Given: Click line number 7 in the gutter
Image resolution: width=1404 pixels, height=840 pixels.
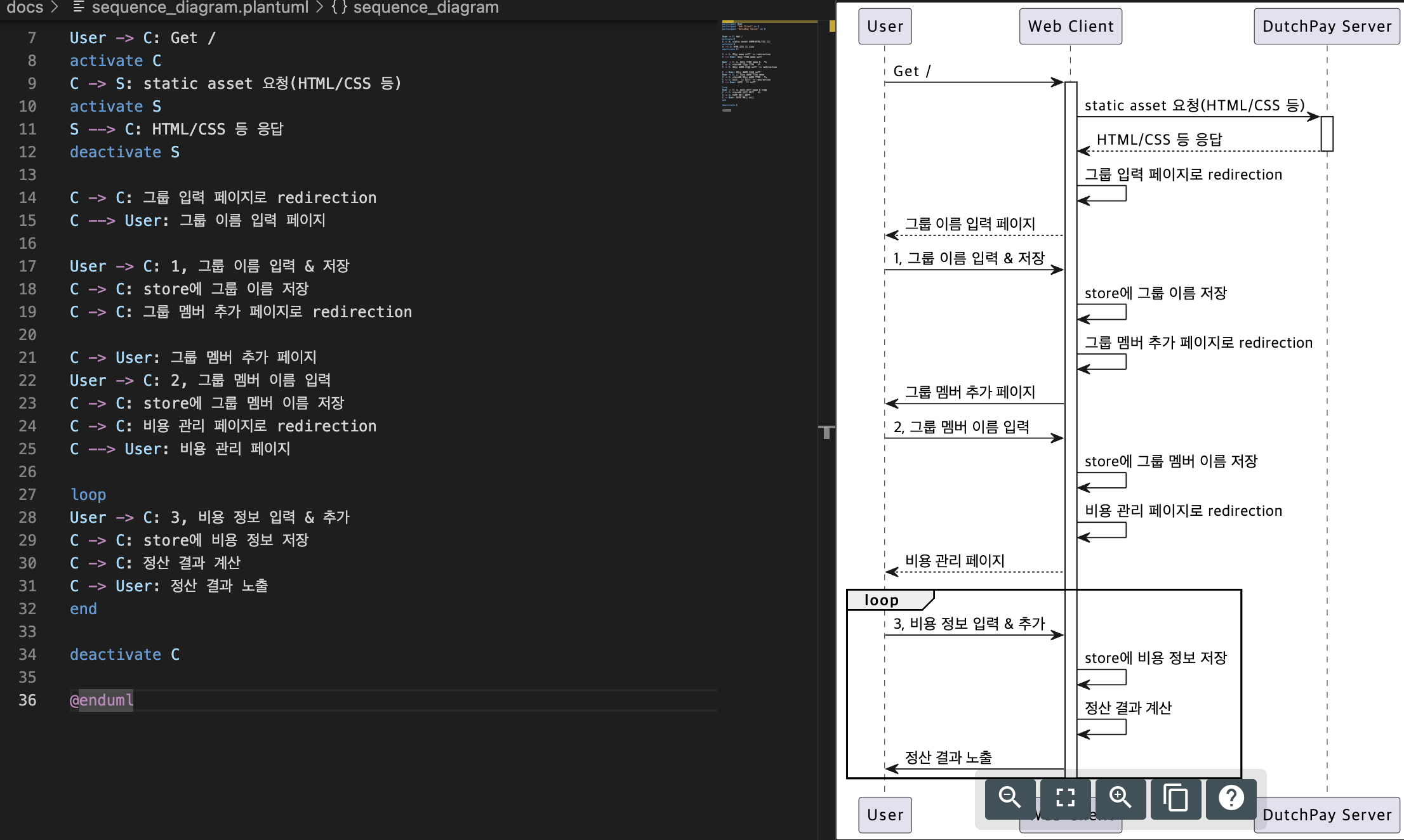Looking at the screenshot, I should click(32, 37).
